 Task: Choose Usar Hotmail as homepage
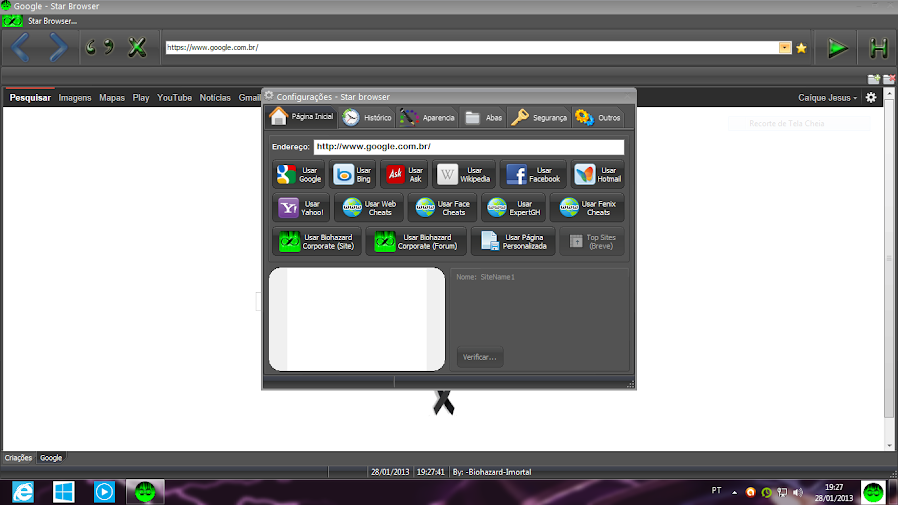(x=597, y=175)
